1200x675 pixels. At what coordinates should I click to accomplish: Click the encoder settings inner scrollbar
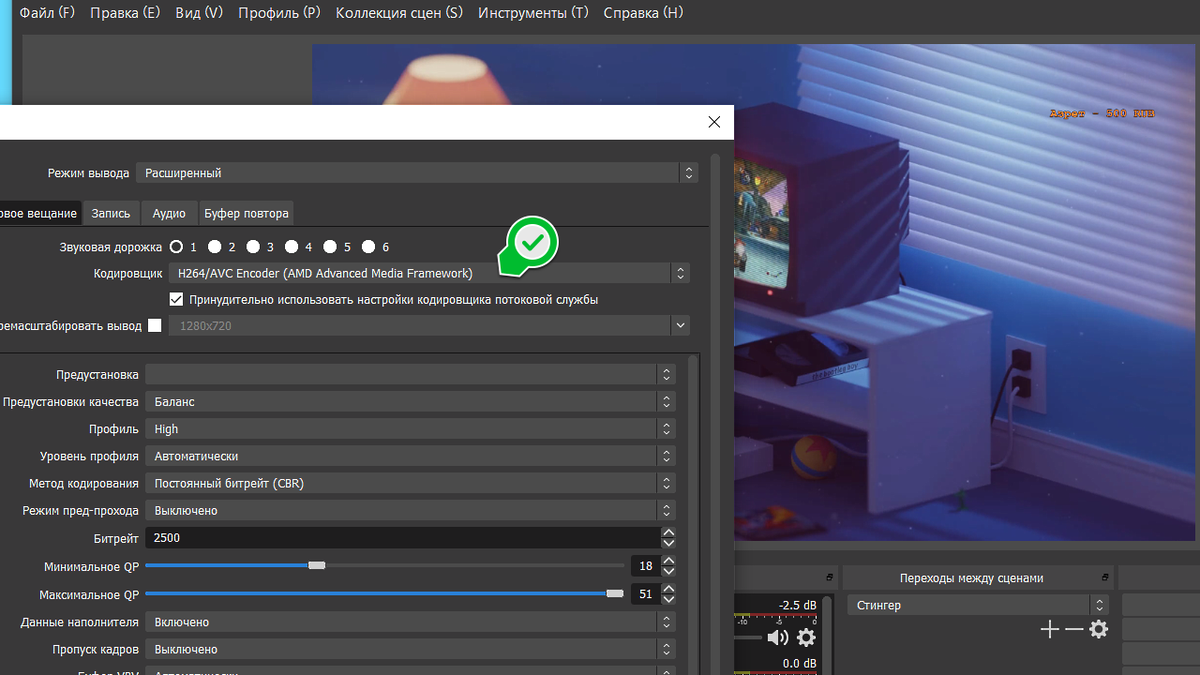(x=694, y=513)
